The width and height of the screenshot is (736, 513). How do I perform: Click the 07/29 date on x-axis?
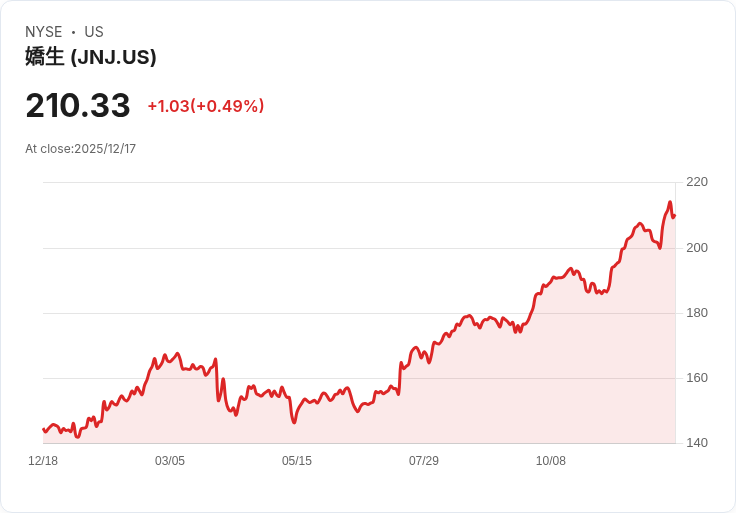pyautogui.click(x=424, y=461)
